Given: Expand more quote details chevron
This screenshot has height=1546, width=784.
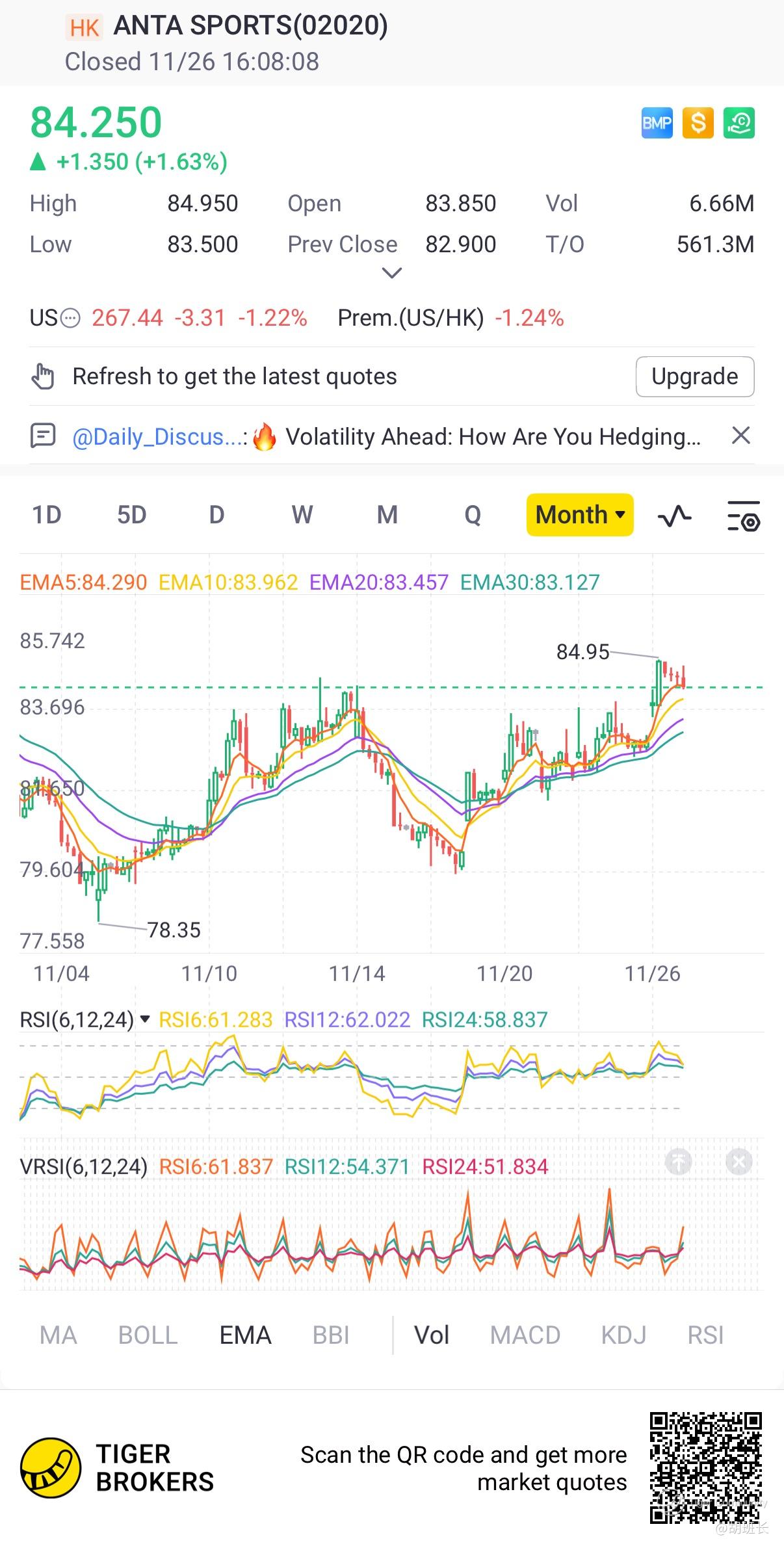Looking at the screenshot, I should pos(391,273).
